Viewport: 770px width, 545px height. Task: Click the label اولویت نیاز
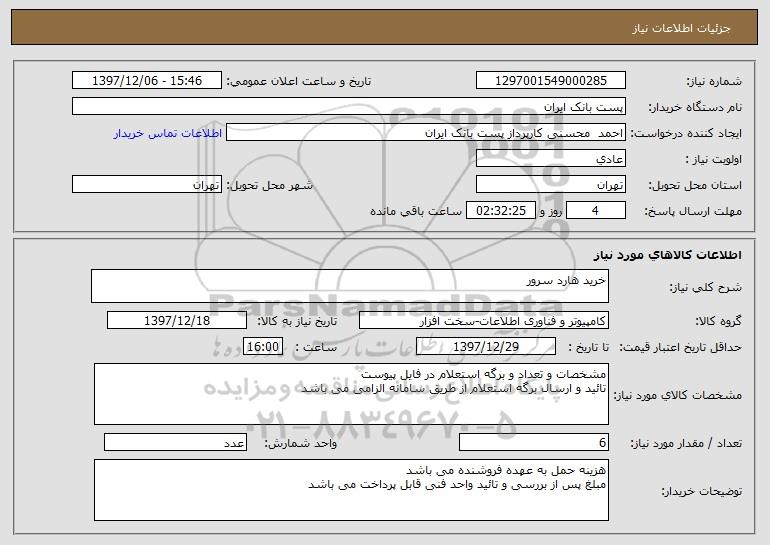[x=714, y=159]
